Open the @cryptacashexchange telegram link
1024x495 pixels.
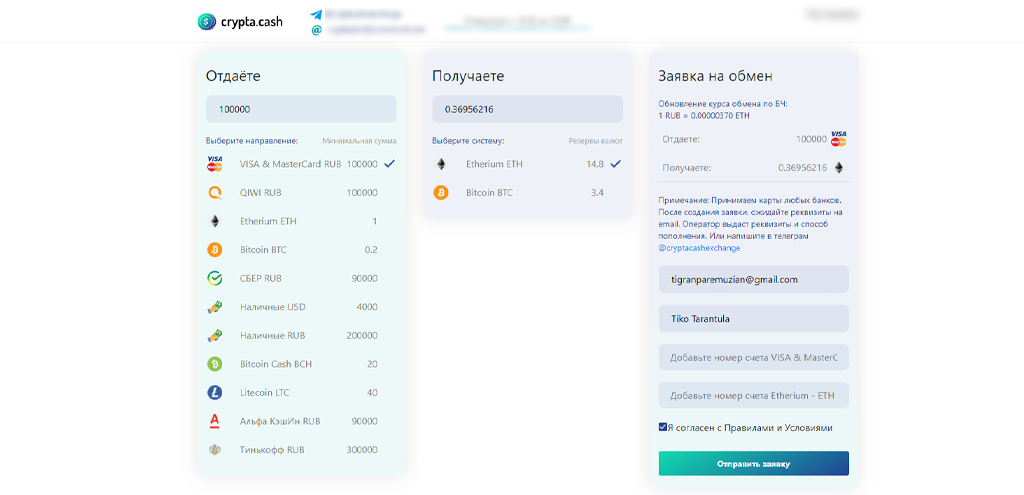(x=699, y=247)
